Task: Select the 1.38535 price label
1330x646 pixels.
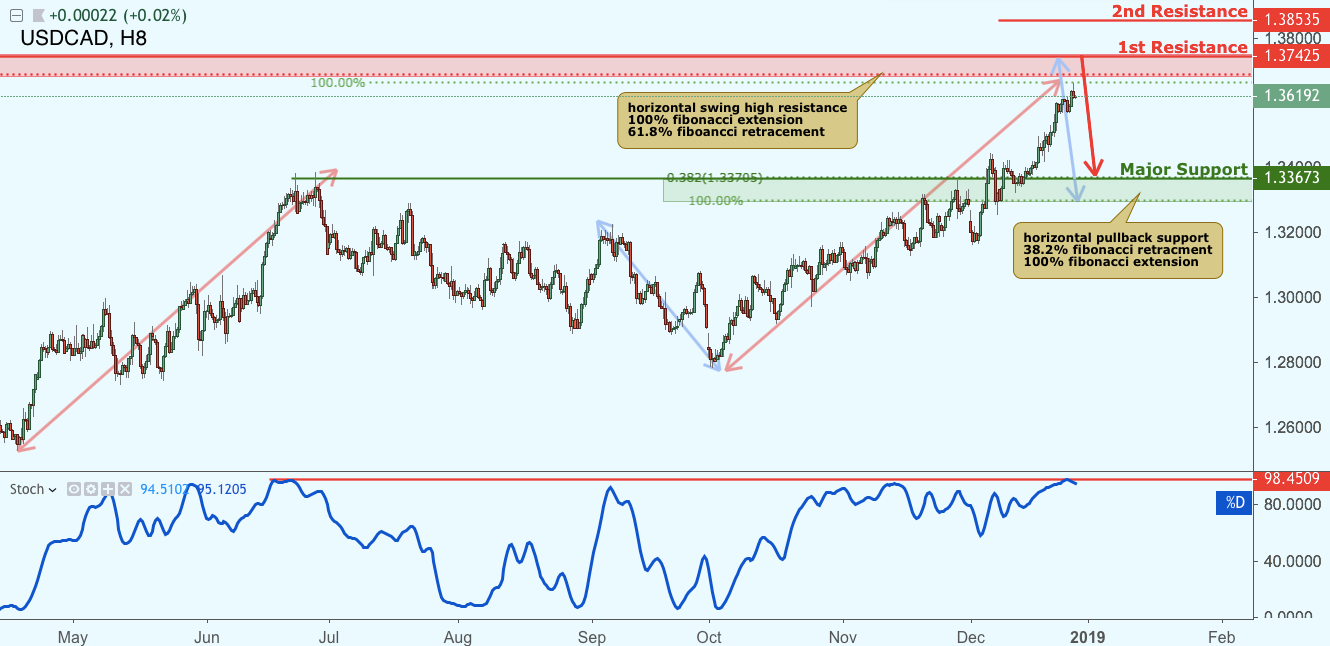Action: [x=1290, y=19]
